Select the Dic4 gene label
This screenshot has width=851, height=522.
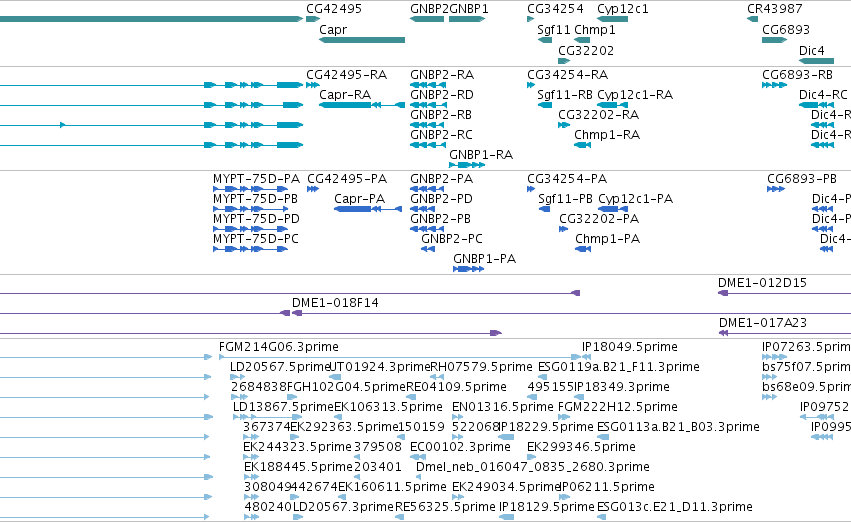(812, 50)
